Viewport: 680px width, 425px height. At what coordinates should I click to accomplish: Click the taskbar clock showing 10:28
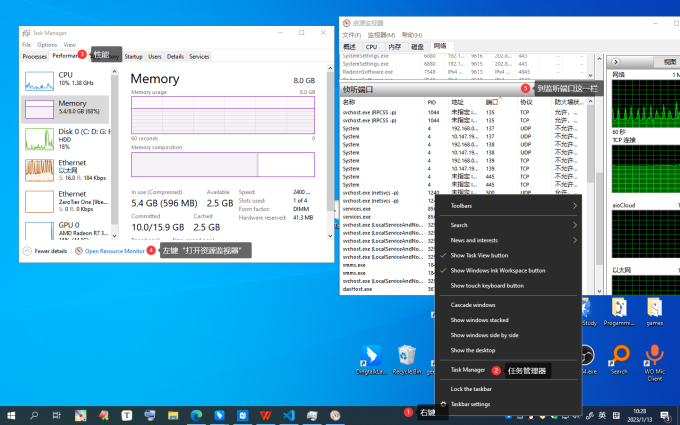pos(639,415)
